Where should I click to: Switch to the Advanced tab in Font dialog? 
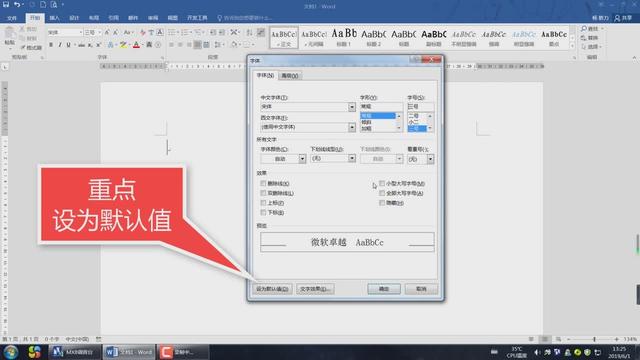click(x=290, y=76)
